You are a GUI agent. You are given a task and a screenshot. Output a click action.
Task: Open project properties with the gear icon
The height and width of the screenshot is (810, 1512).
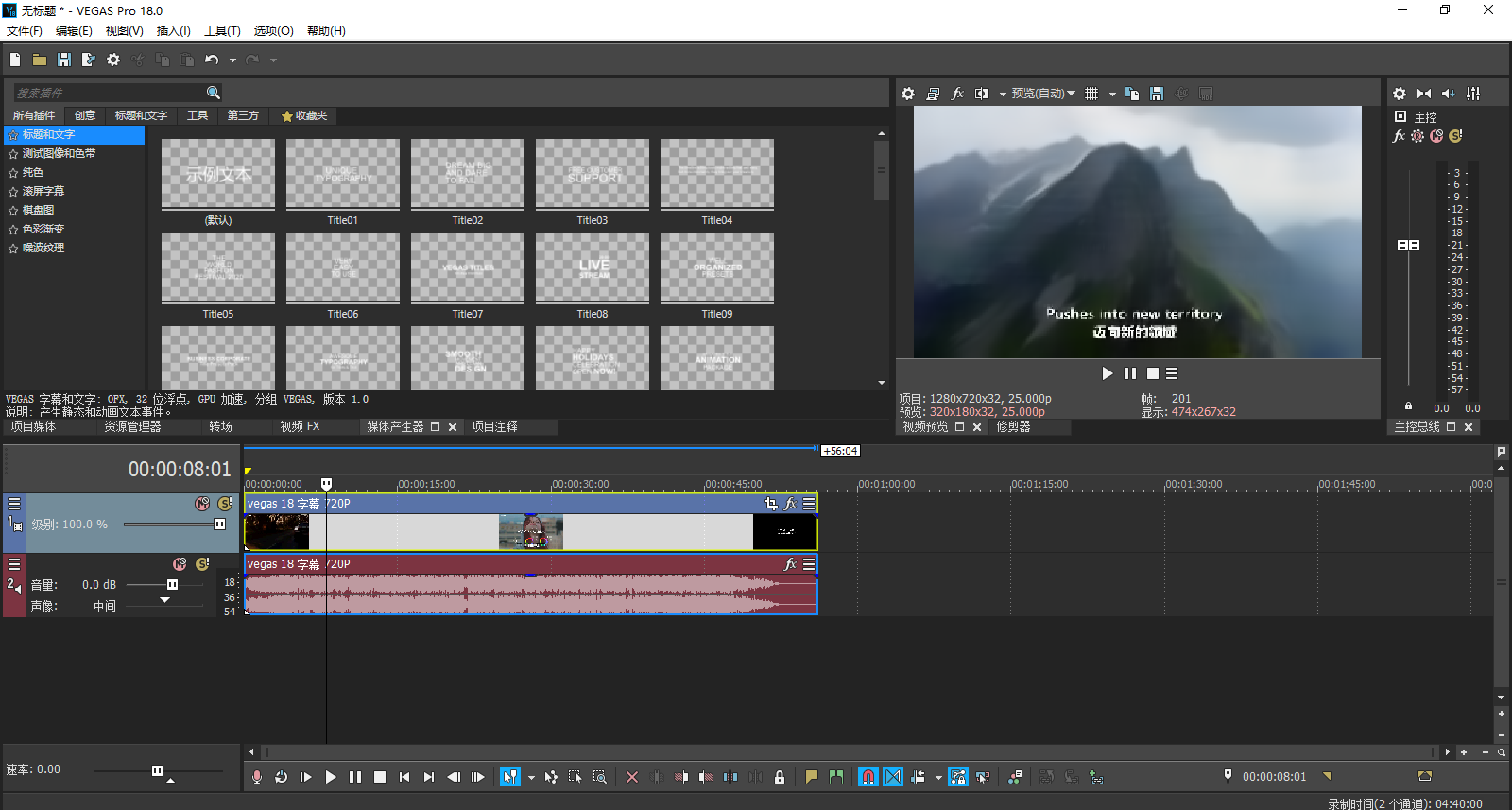tap(113, 60)
